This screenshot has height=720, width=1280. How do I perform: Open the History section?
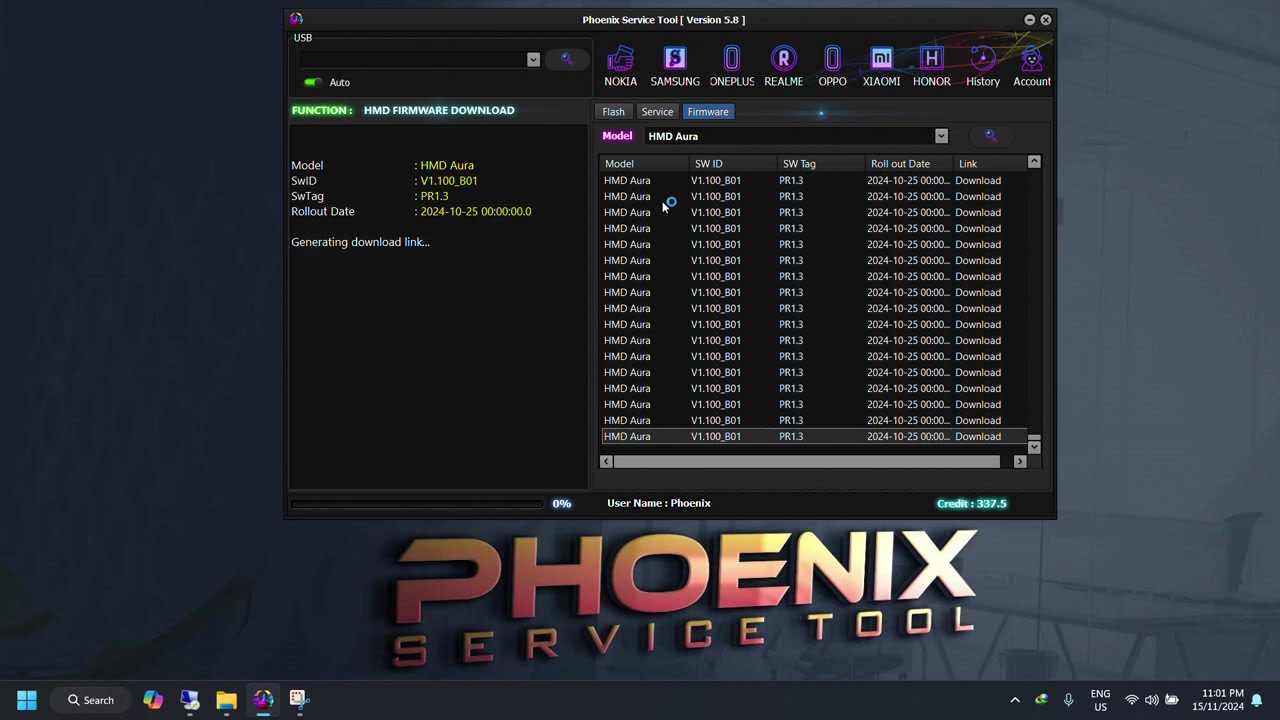click(983, 66)
